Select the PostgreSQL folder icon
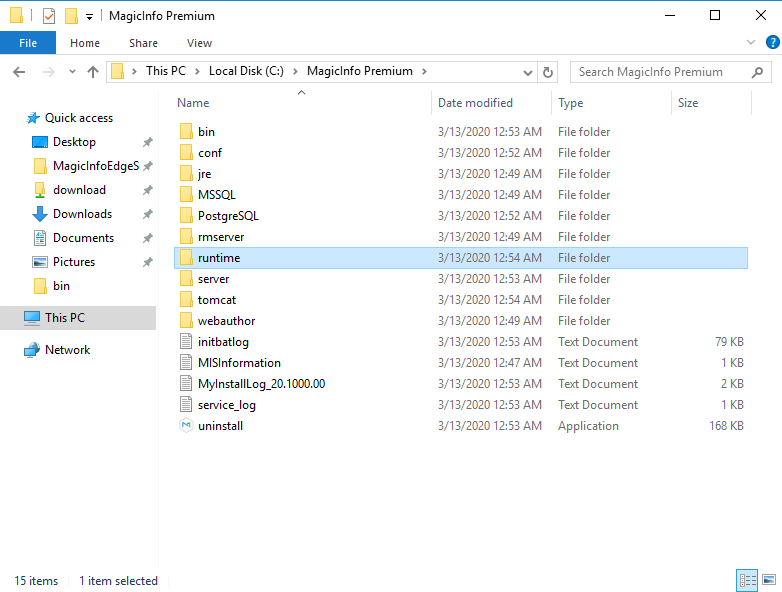The image size is (782, 592). click(x=186, y=215)
